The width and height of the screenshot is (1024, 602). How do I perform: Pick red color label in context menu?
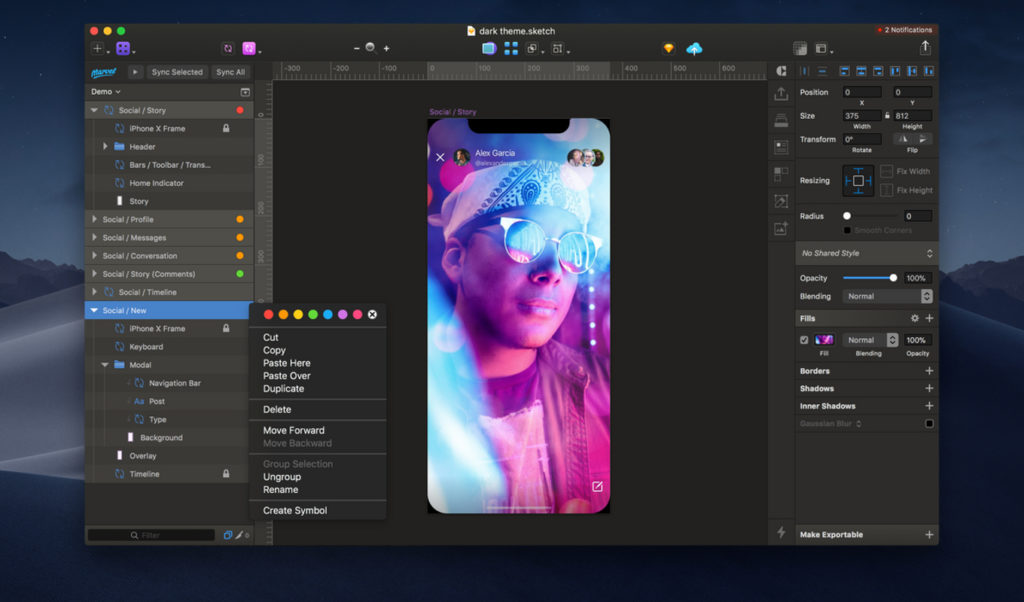(268, 315)
